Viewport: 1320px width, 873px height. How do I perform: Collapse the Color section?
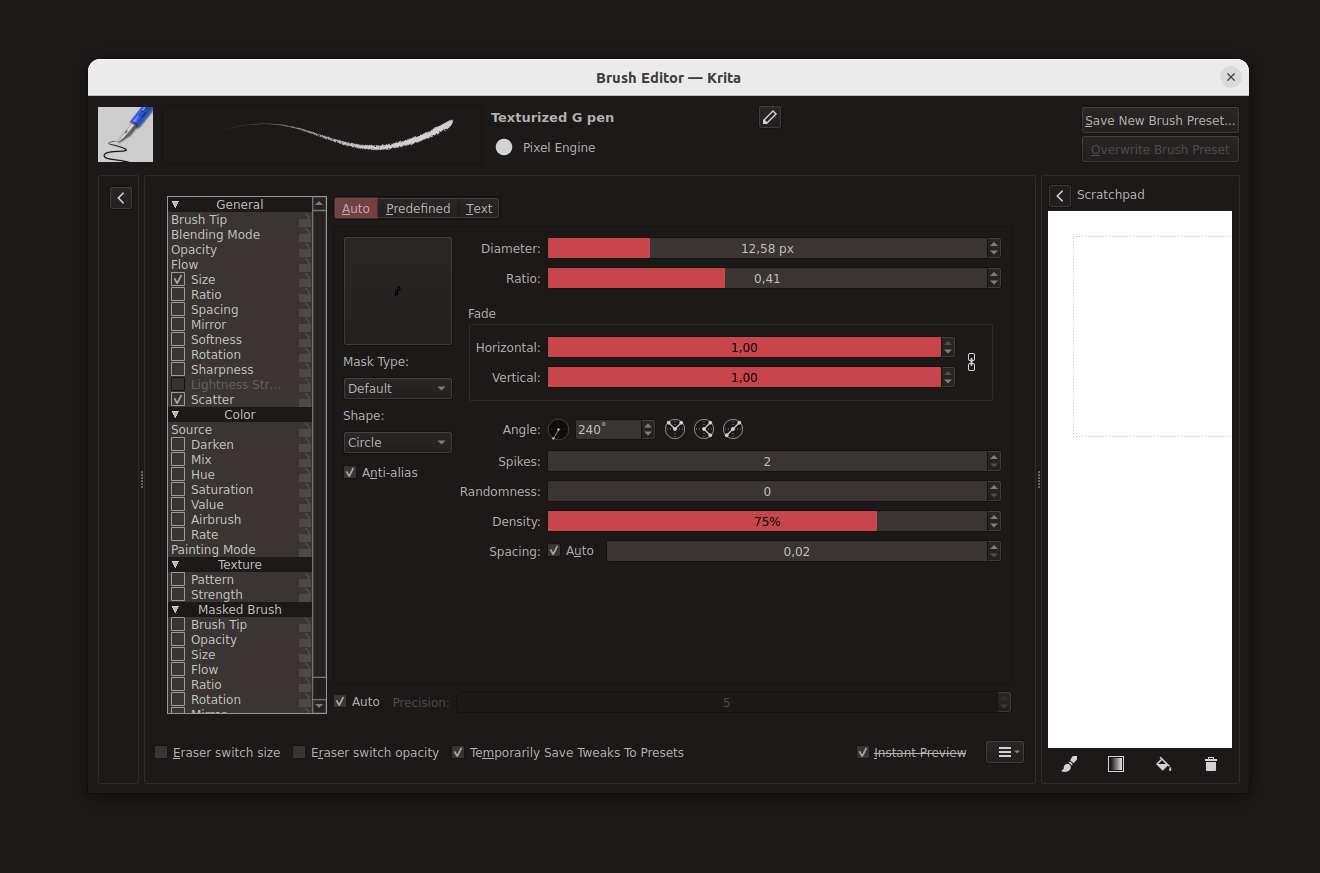175,415
